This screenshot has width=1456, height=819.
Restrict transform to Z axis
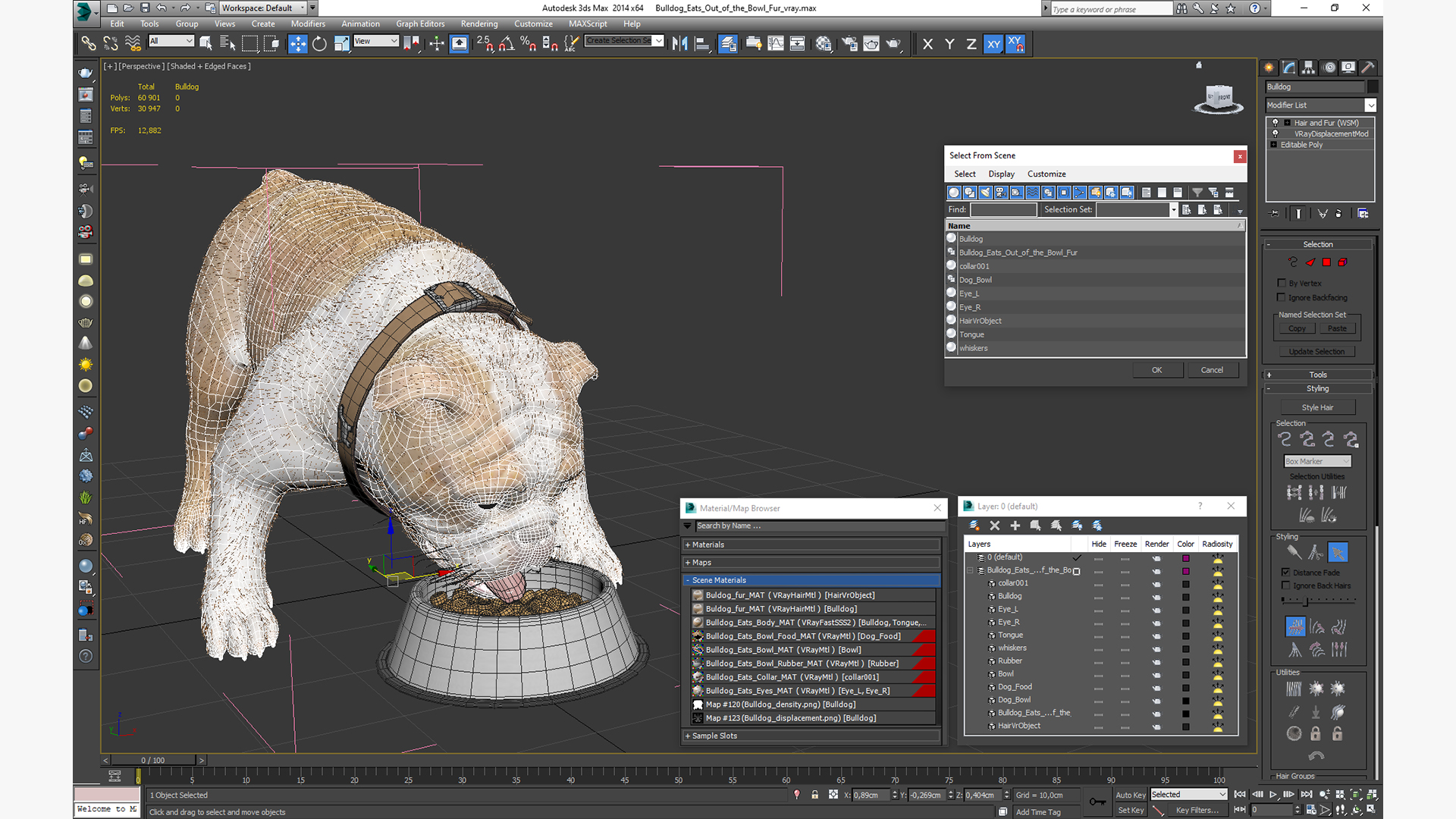pos(971,44)
